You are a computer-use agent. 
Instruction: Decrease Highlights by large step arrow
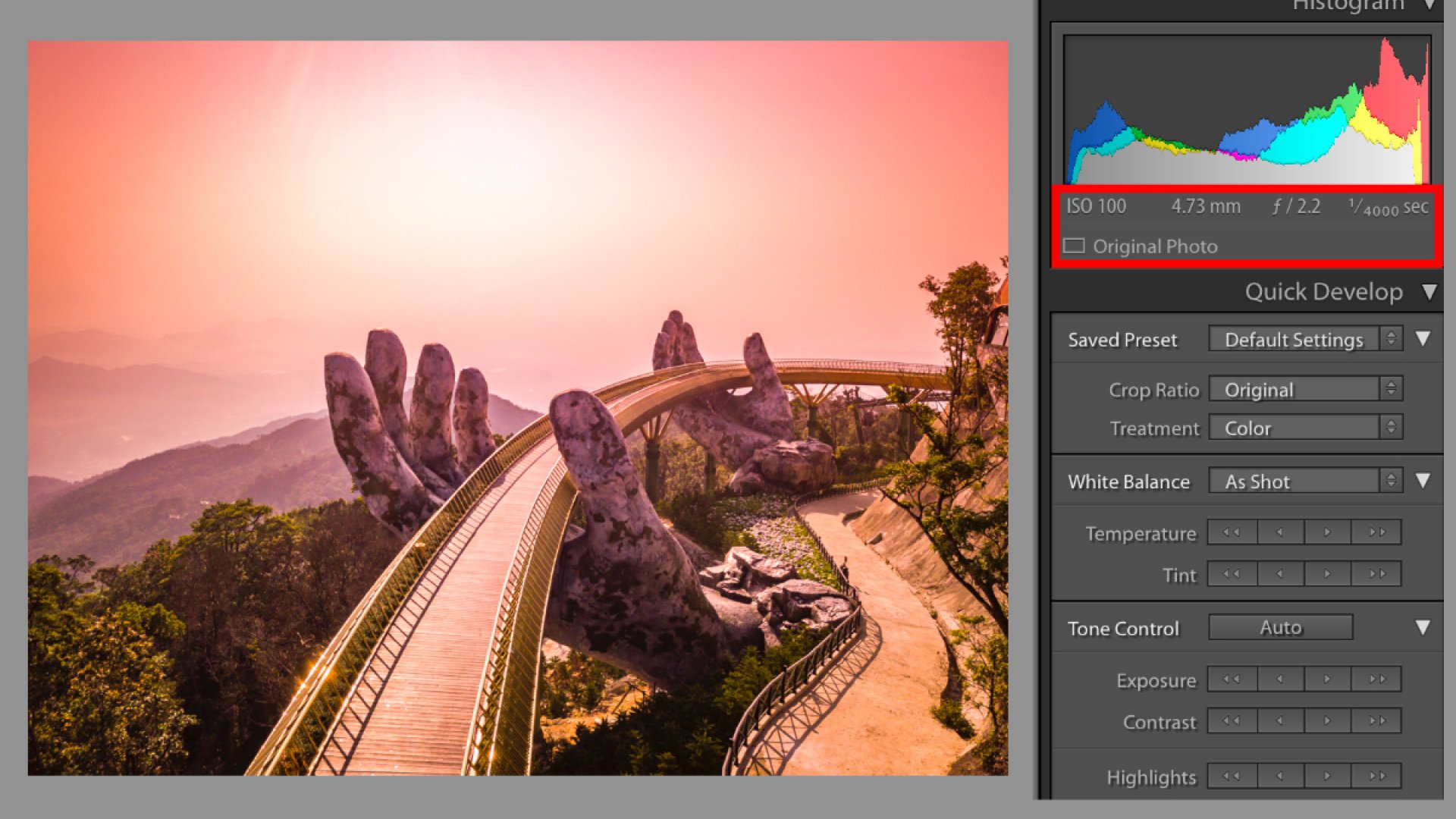[1232, 776]
